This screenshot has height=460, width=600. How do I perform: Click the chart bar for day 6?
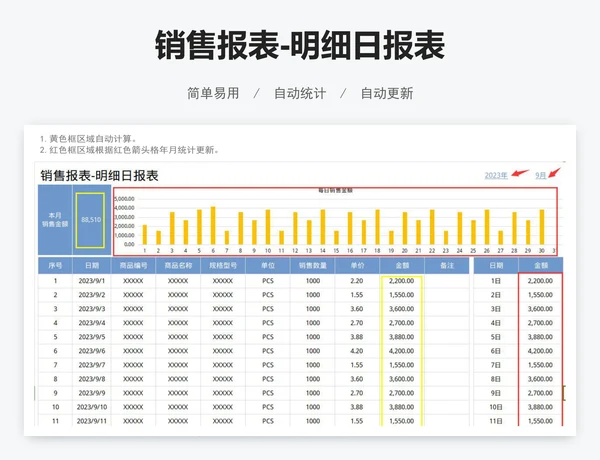click(x=213, y=225)
